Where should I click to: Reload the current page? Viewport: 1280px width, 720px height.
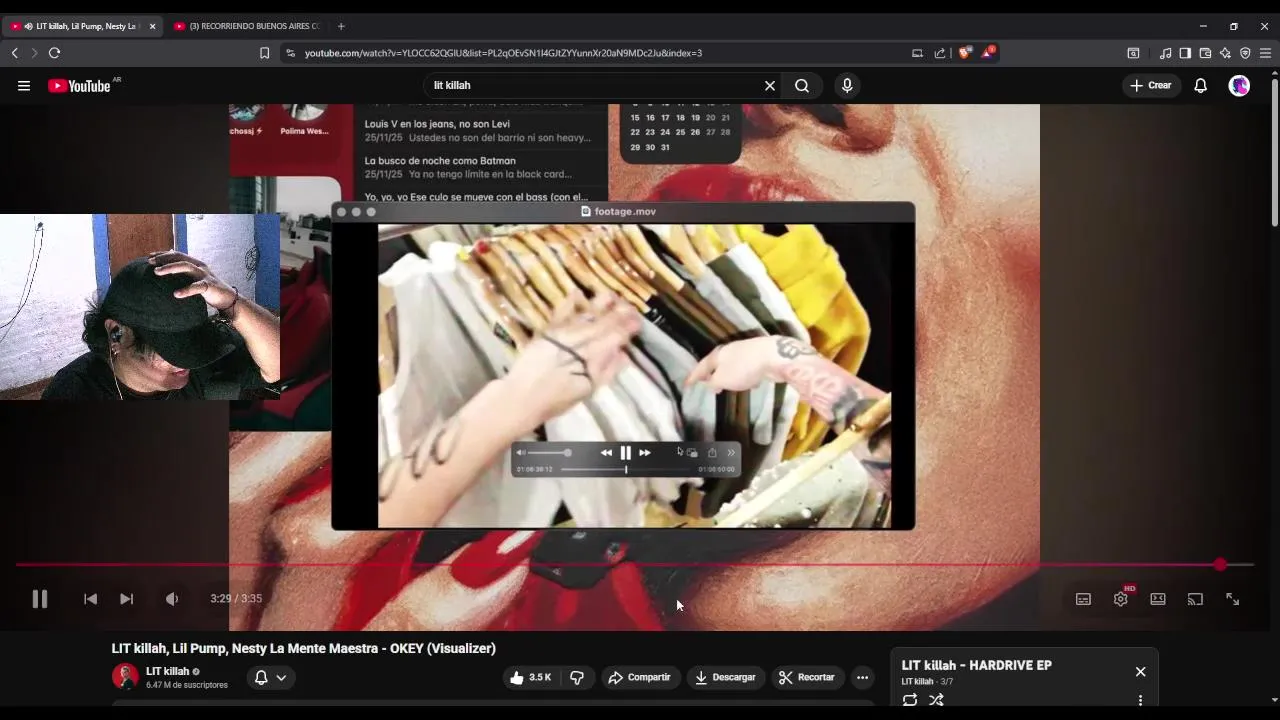(55, 53)
